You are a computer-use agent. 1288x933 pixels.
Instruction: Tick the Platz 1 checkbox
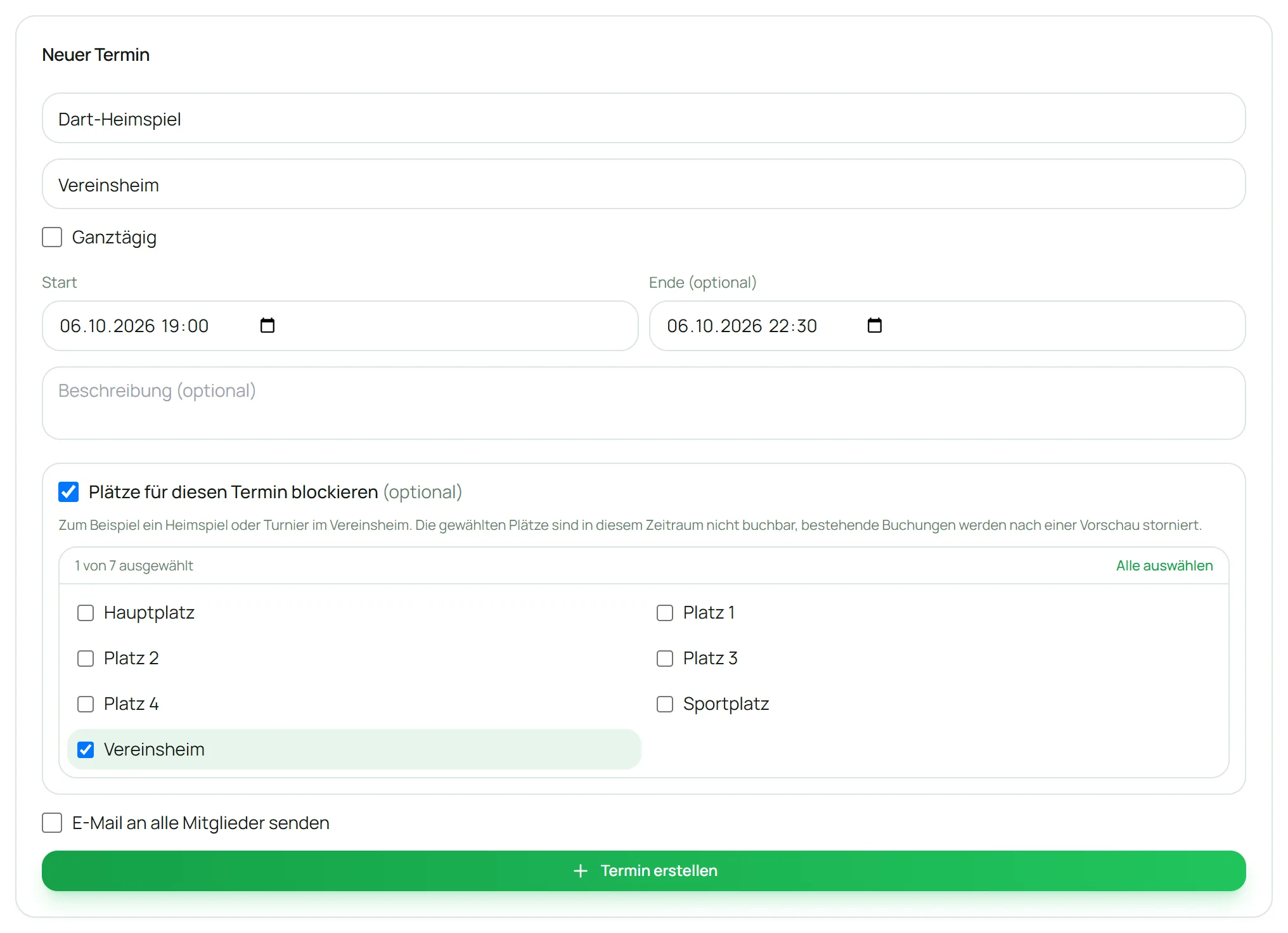(x=665, y=613)
